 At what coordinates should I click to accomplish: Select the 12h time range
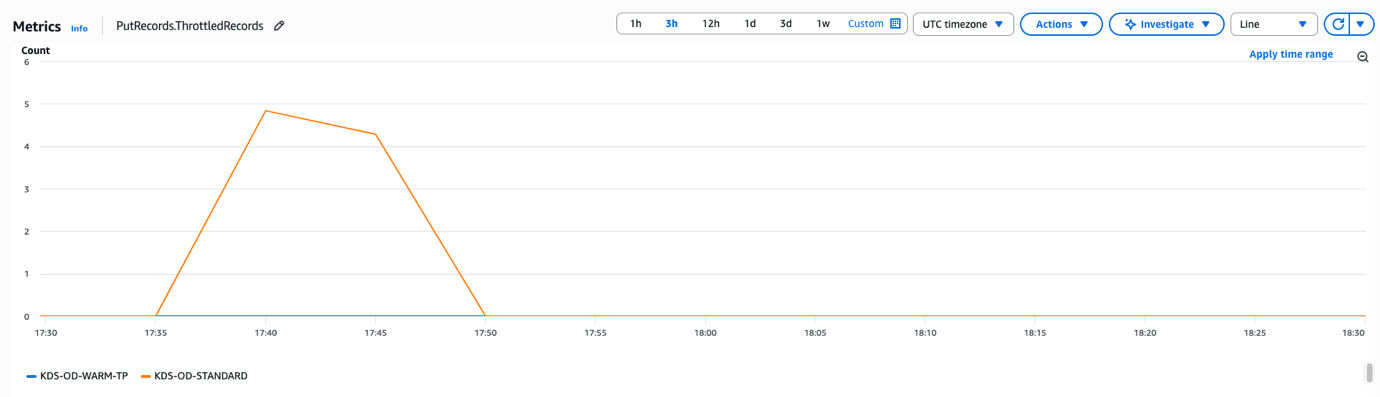(x=710, y=24)
